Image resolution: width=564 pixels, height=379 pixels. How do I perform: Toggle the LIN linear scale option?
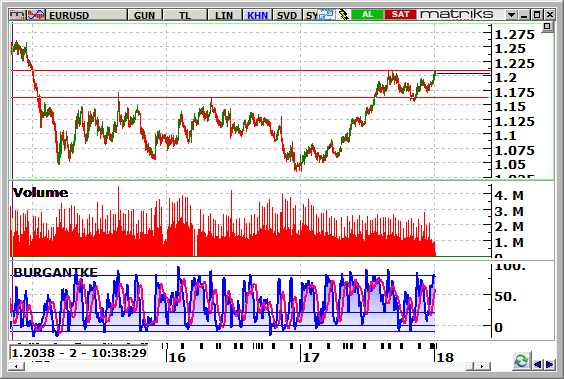coord(224,15)
